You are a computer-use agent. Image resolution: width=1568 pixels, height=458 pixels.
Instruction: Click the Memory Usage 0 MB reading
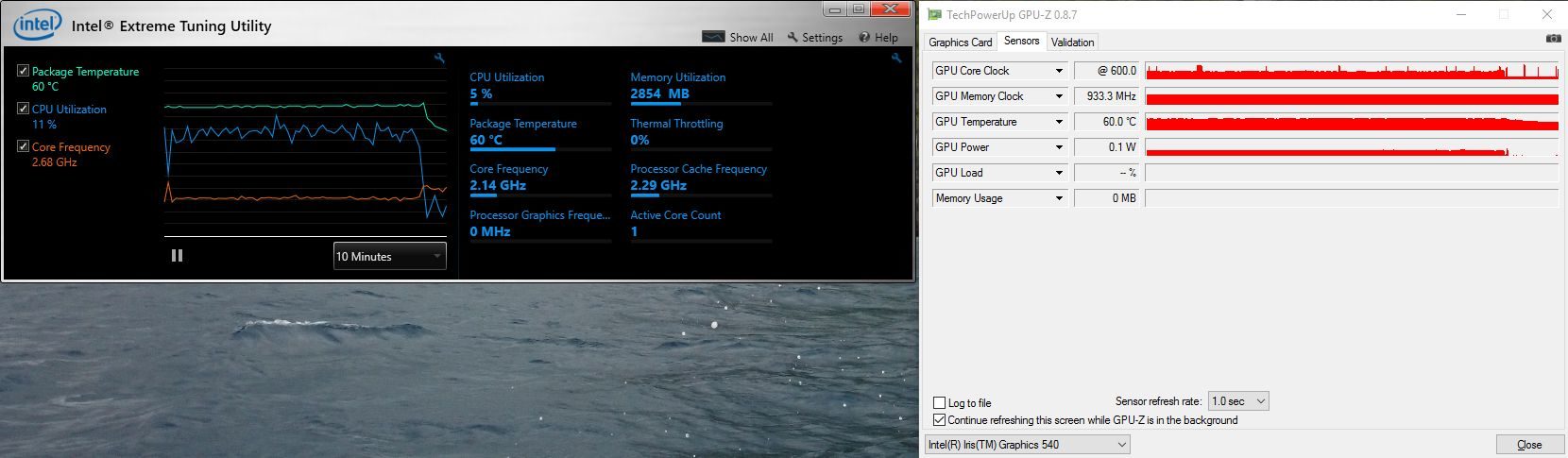tap(1106, 198)
